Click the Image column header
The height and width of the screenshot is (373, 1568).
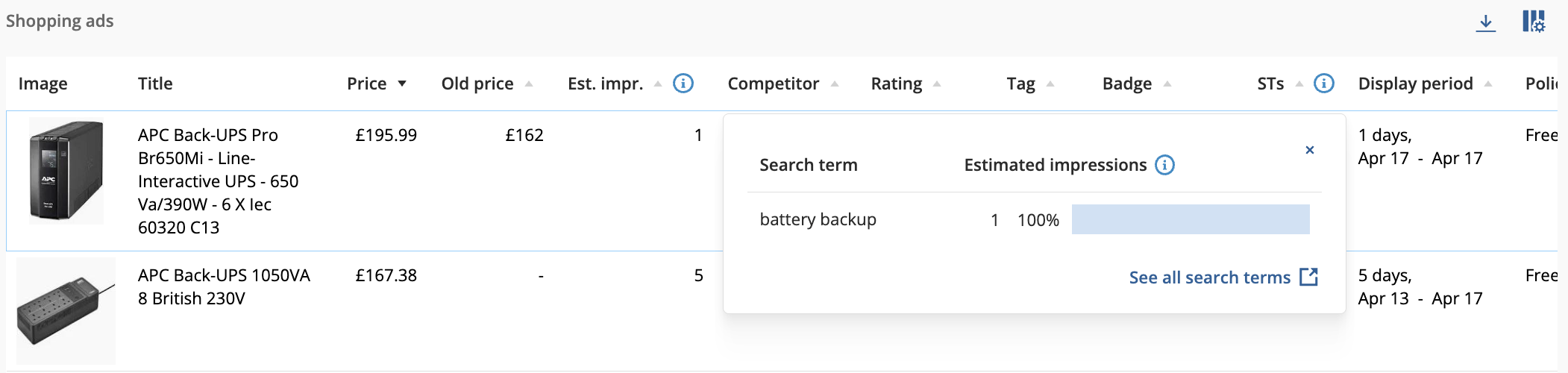43,84
